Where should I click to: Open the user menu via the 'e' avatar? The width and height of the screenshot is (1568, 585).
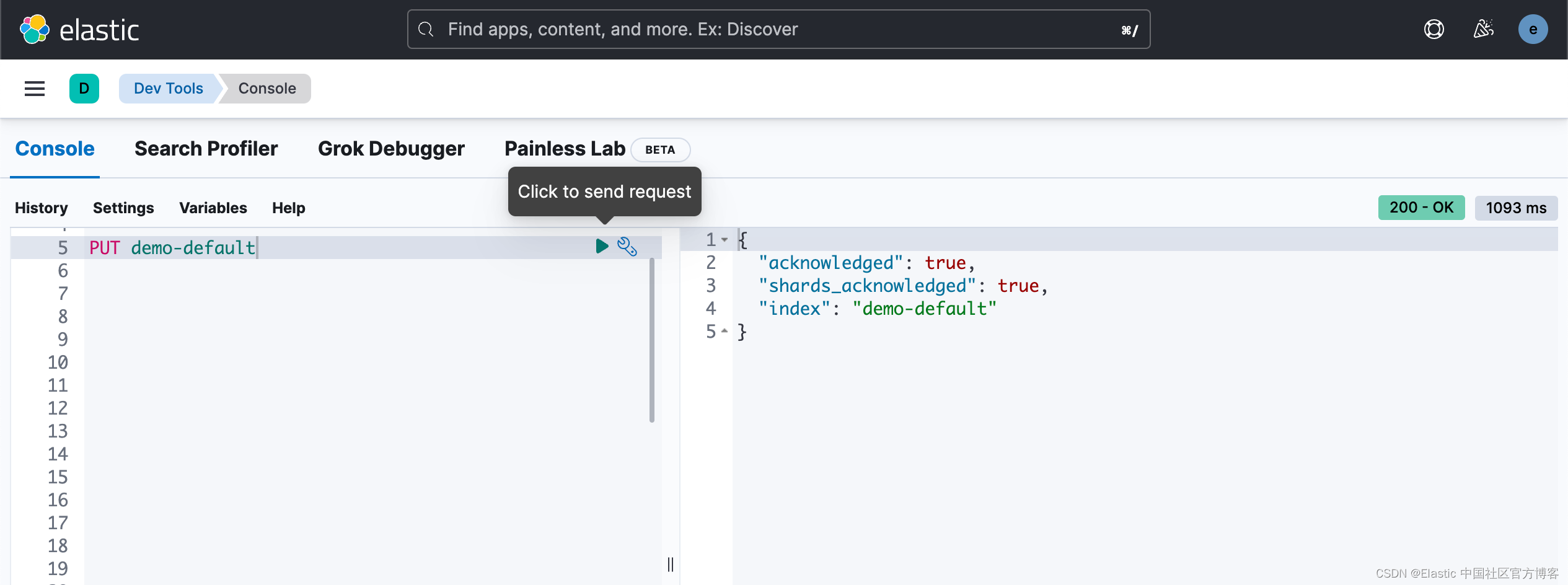[1533, 29]
